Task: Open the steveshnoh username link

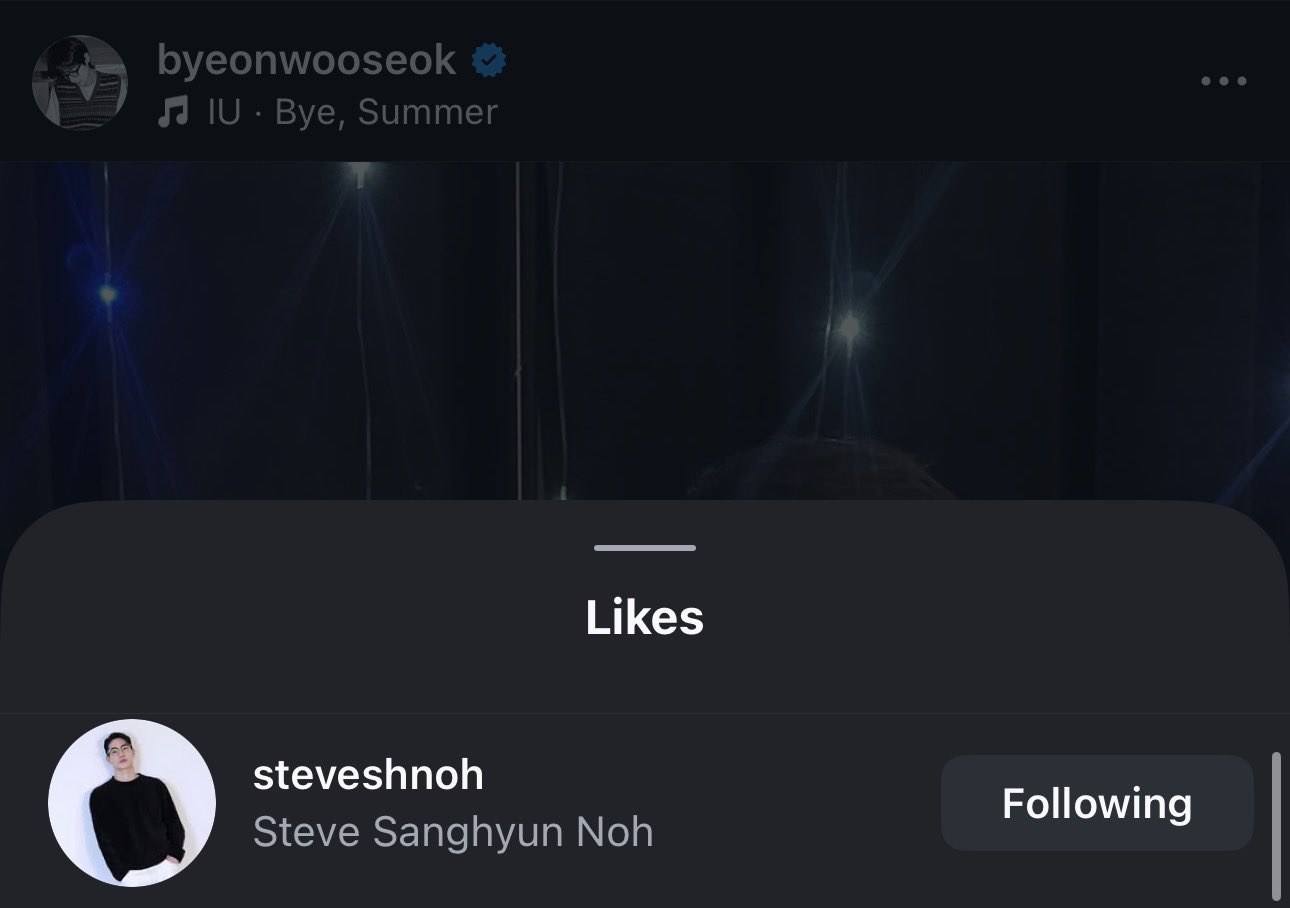Action: (x=368, y=775)
